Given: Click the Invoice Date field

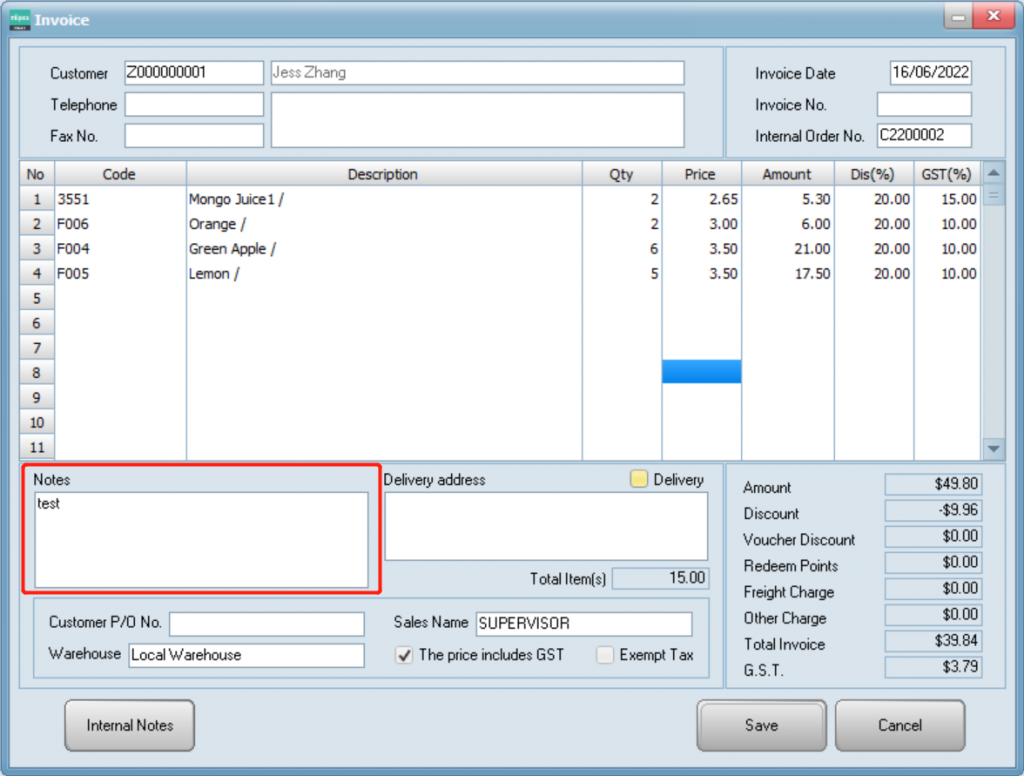Looking at the screenshot, I should pos(930,73).
